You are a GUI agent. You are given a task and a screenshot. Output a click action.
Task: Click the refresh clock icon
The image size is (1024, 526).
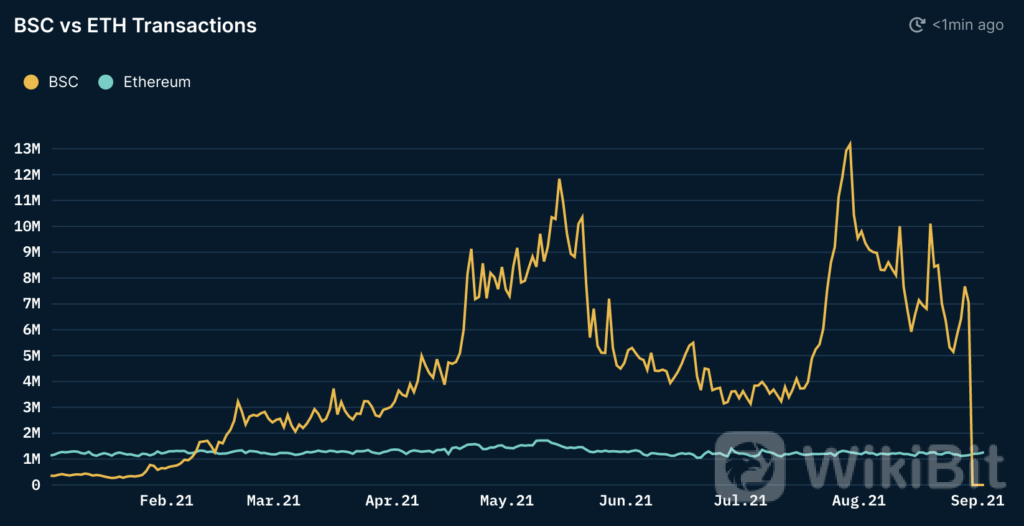pyautogui.click(x=918, y=25)
